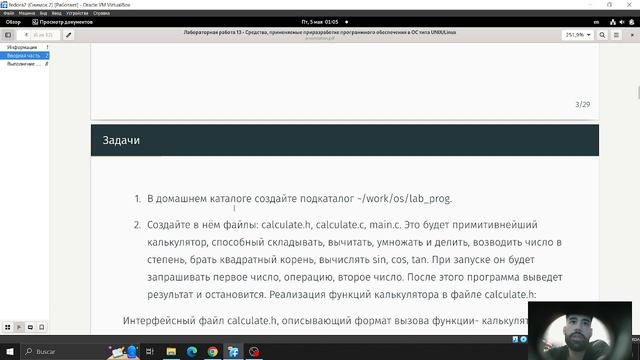Open VirtualBox 'Справка' menu
640x360 pixels.
(101, 13)
